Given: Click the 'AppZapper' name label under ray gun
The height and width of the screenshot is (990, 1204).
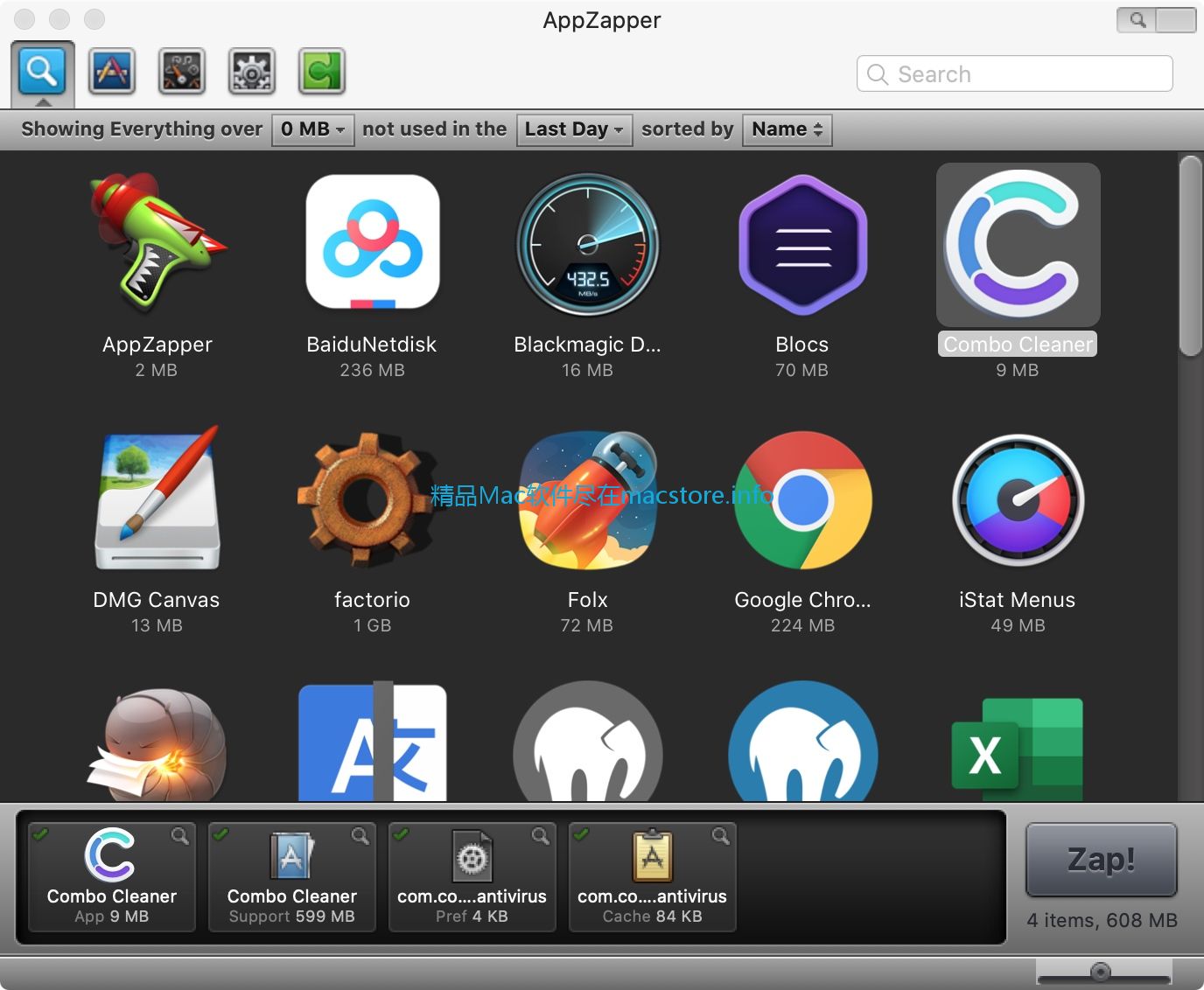Looking at the screenshot, I should click(x=157, y=345).
